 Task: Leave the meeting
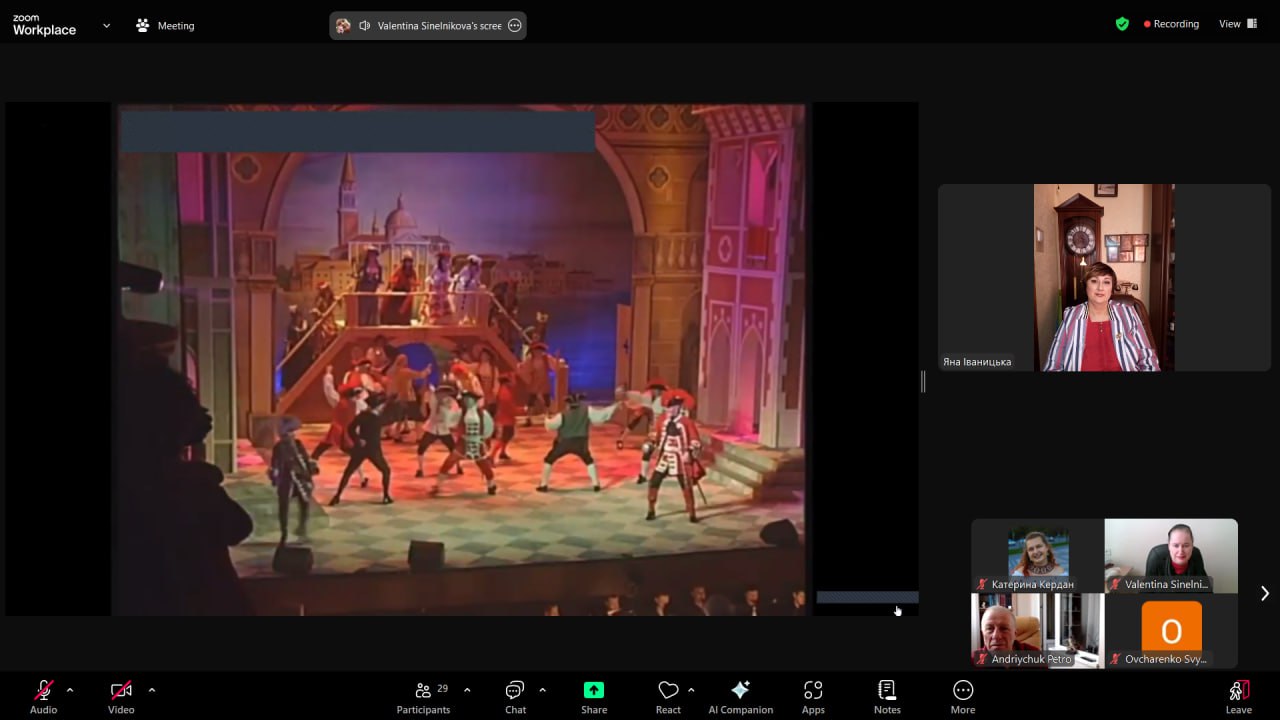pos(1239,696)
